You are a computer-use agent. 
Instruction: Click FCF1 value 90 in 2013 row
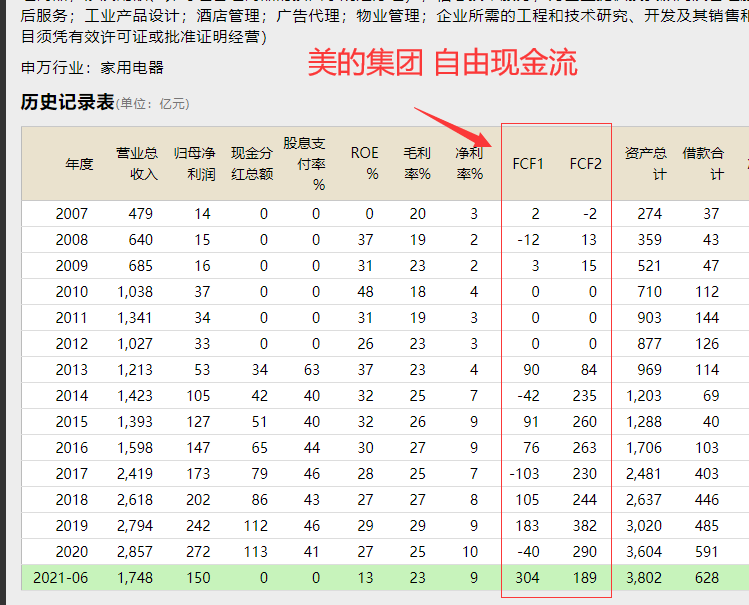point(531,370)
